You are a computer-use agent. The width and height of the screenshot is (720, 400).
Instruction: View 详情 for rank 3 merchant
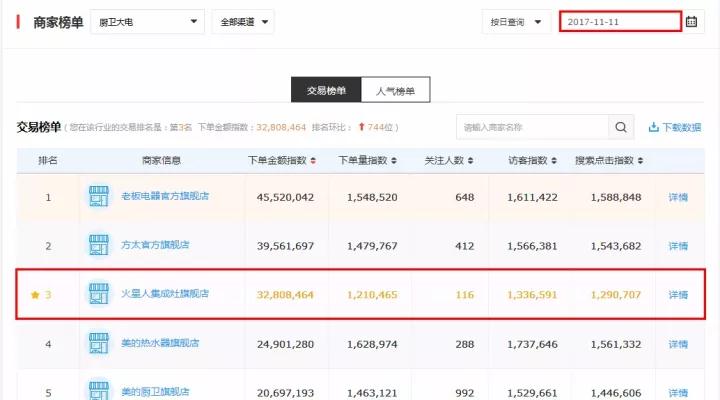coord(678,294)
